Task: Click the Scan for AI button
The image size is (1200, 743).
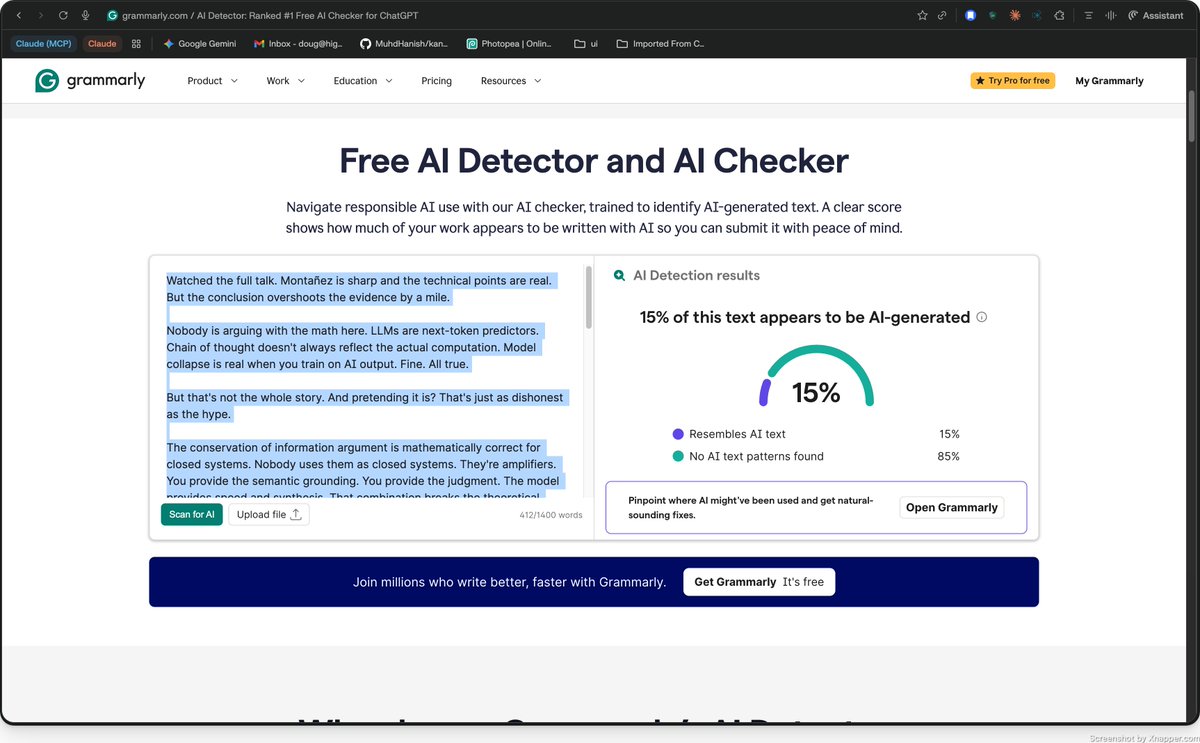Action: pyautogui.click(x=191, y=514)
